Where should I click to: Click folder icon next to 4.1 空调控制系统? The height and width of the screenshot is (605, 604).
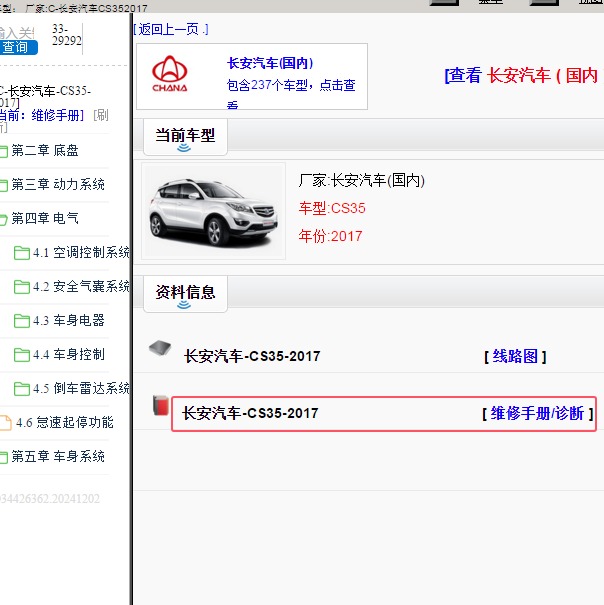point(22,253)
